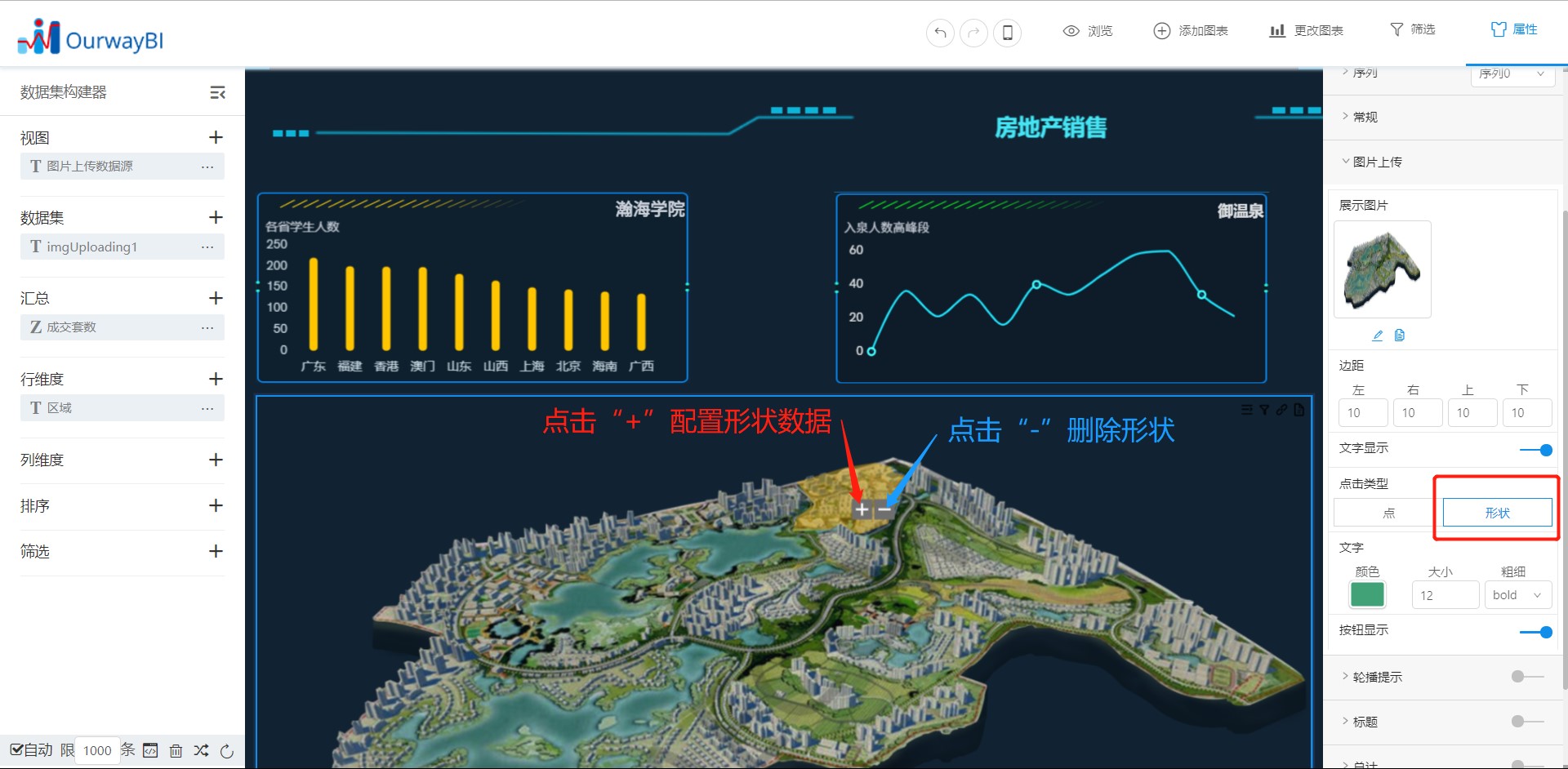The image size is (1568, 769).
Task: Open more options for 成交套数
Action: (207, 327)
